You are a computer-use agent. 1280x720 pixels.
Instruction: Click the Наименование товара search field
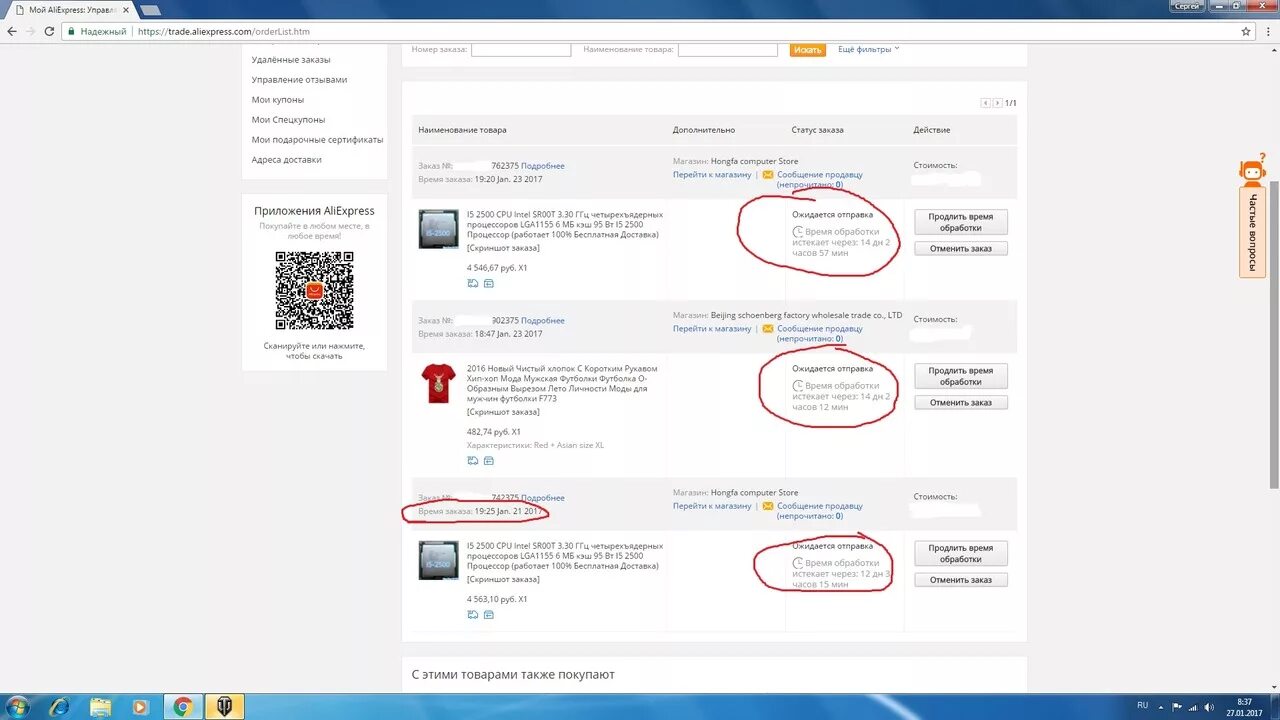[x=728, y=49]
